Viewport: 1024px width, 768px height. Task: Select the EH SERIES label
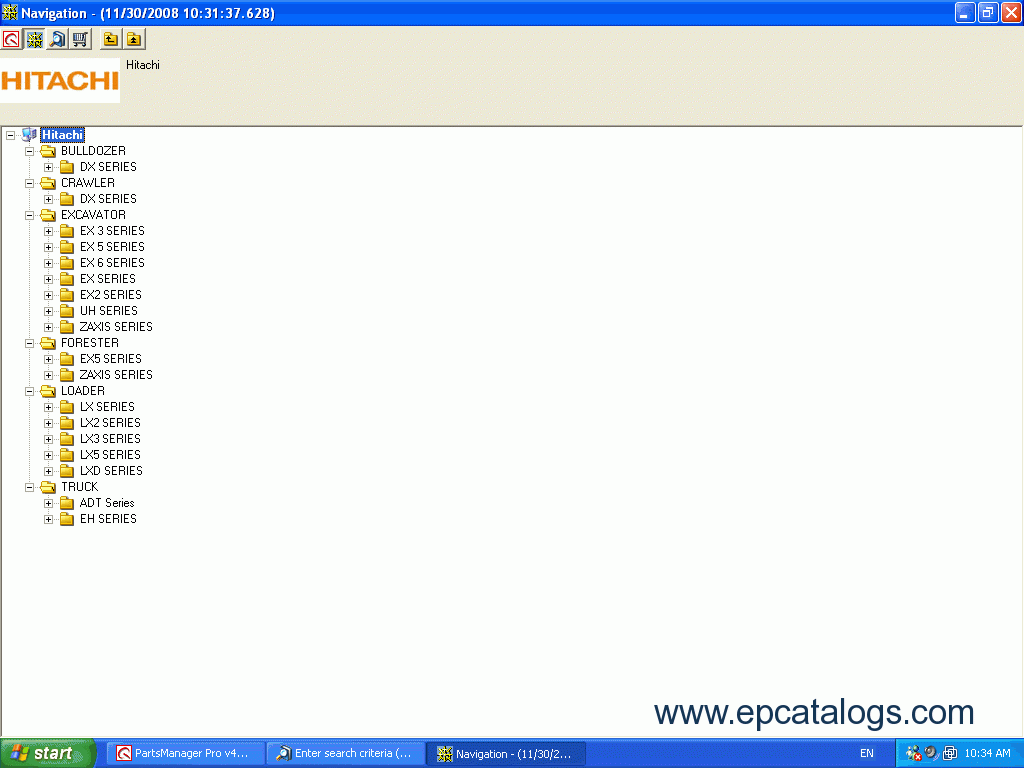tap(108, 519)
